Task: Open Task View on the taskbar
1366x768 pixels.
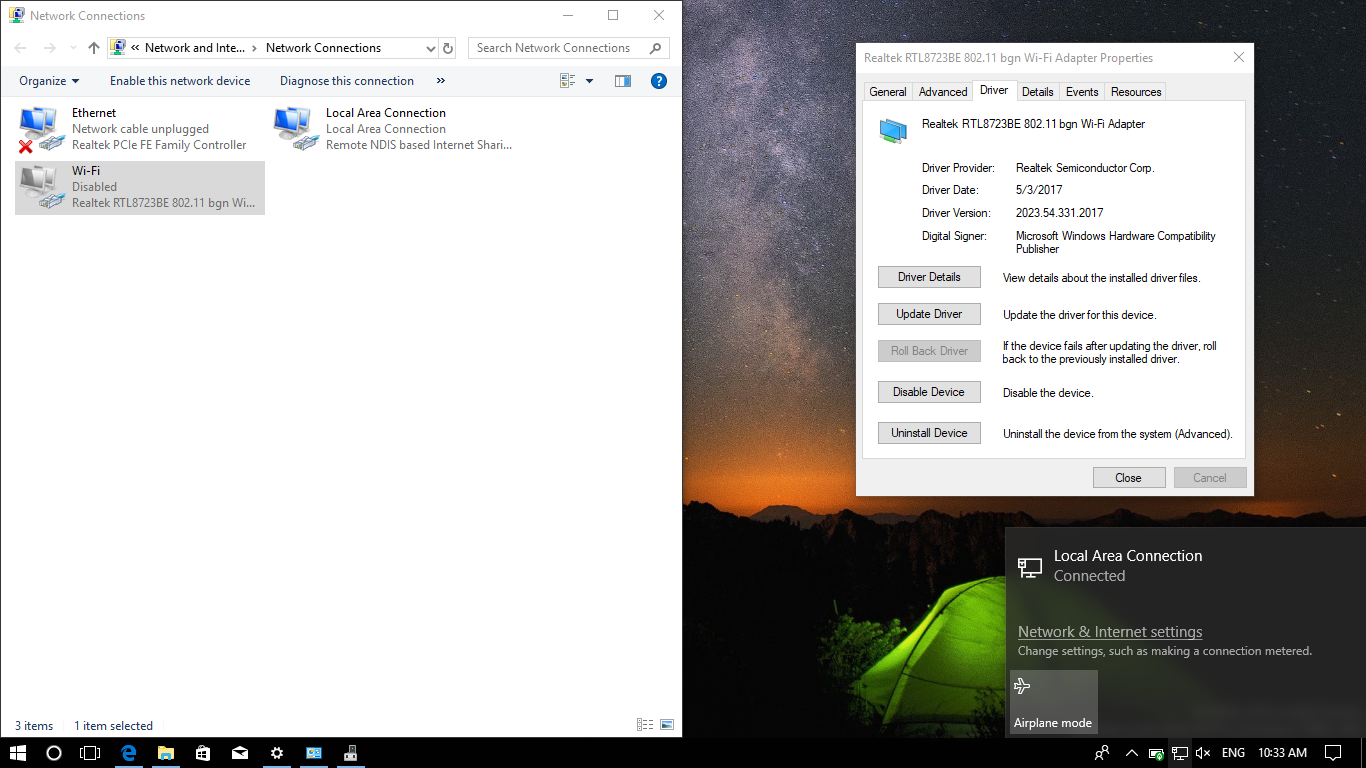Action: point(90,753)
